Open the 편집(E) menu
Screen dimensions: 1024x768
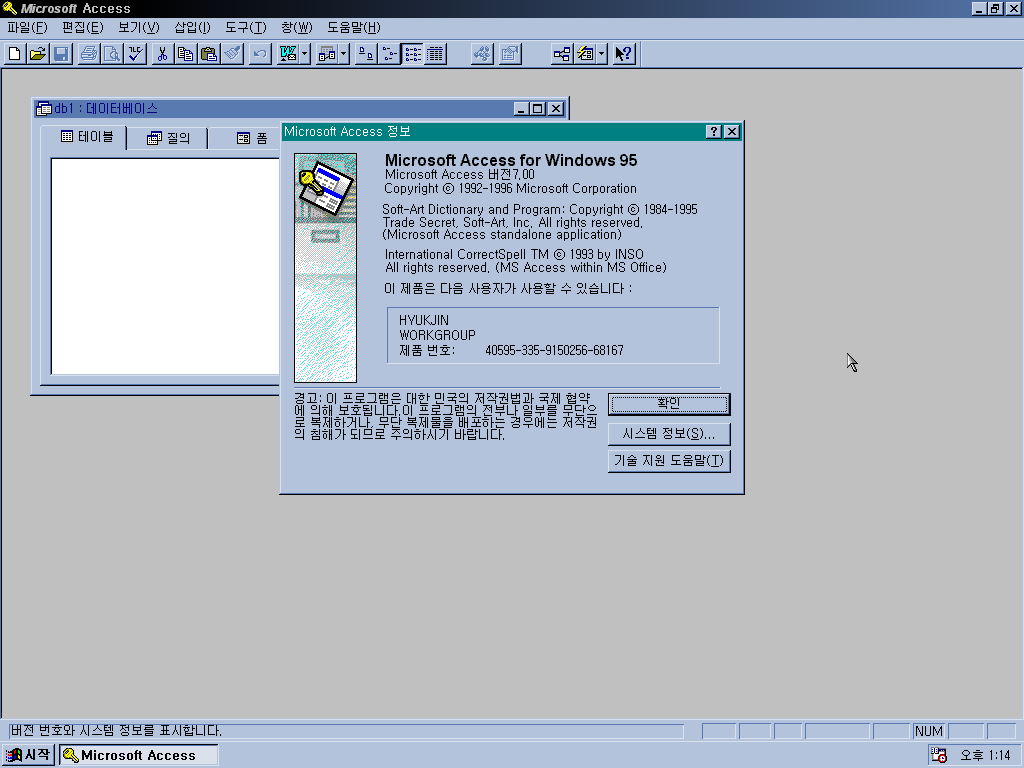coord(83,27)
